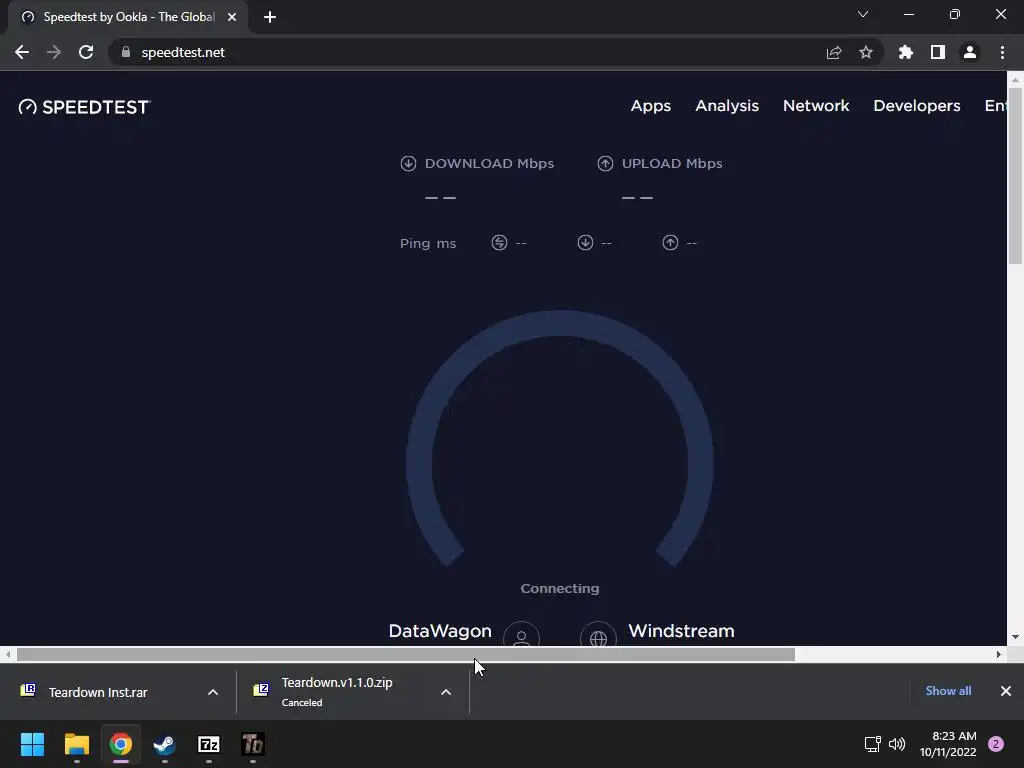Open the Analysis menu
The width and height of the screenshot is (1024, 768).
click(727, 106)
